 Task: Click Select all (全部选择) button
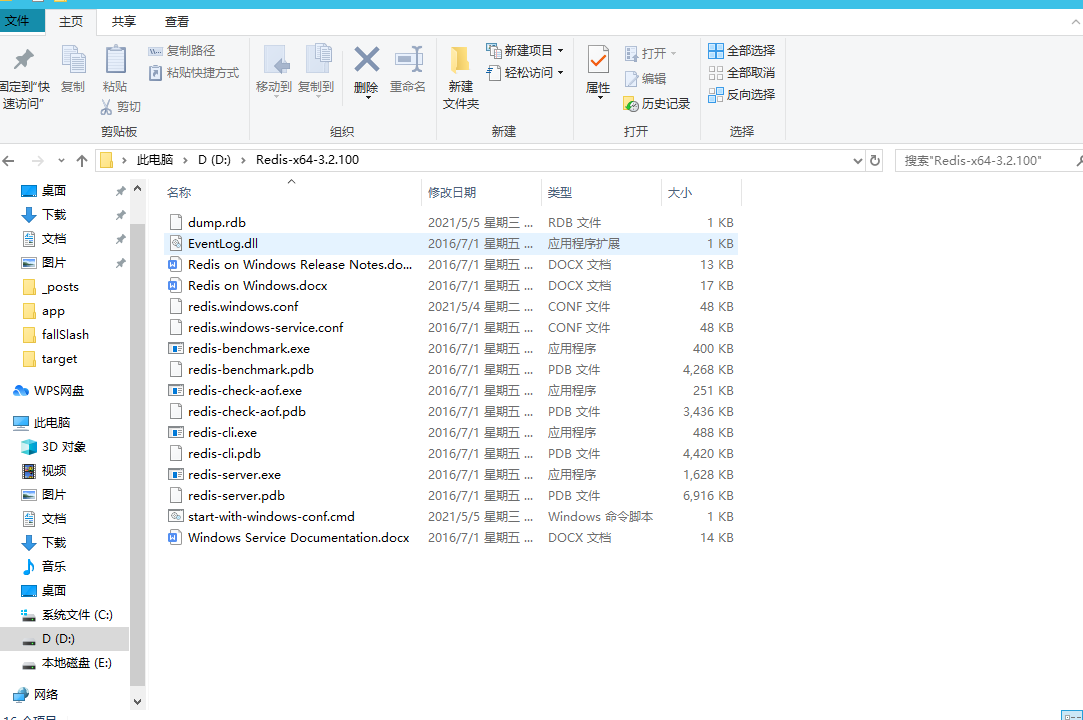point(741,50)
